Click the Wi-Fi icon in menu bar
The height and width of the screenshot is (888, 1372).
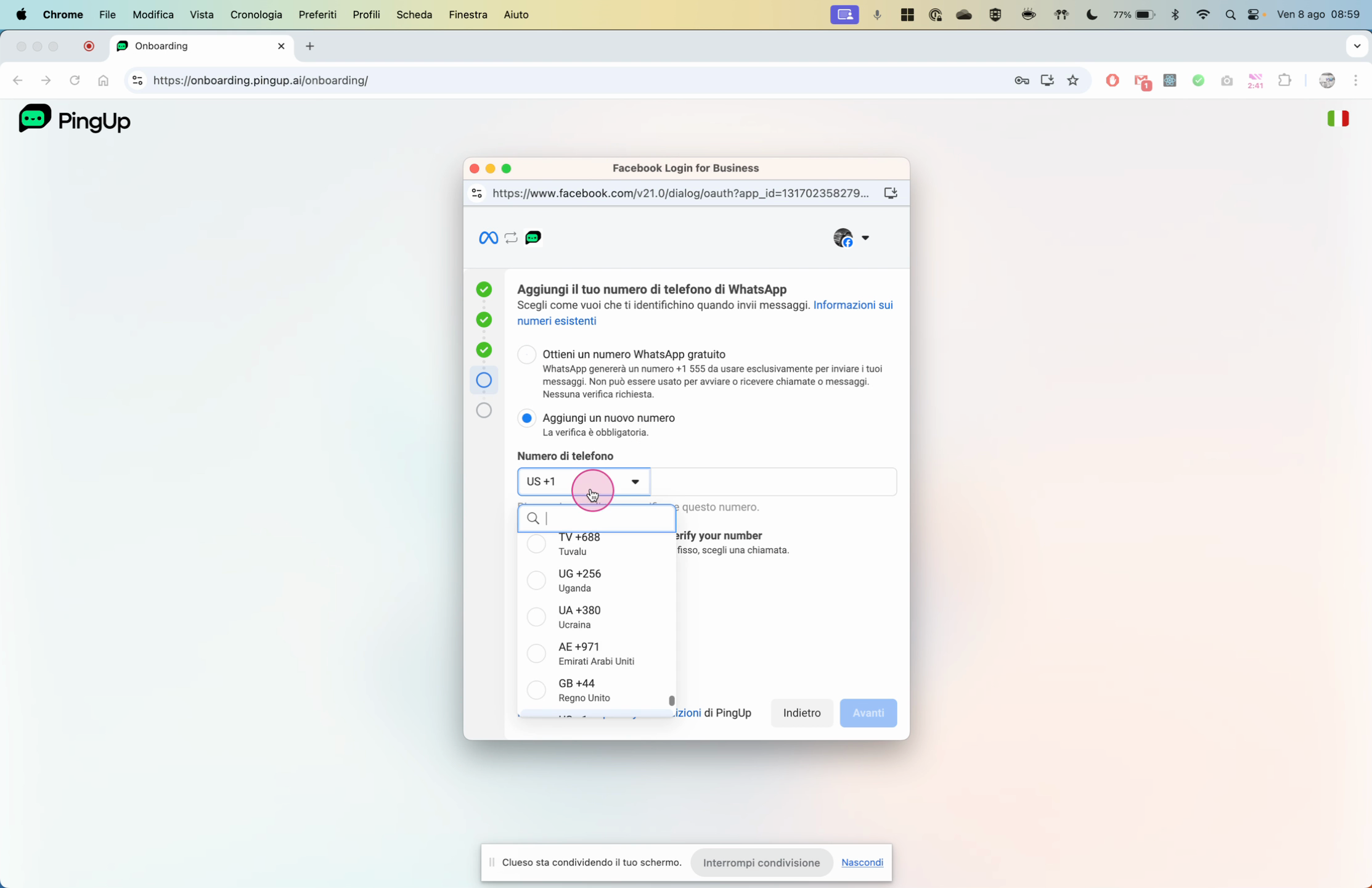pyautogui.click(x=1203, y=15)
